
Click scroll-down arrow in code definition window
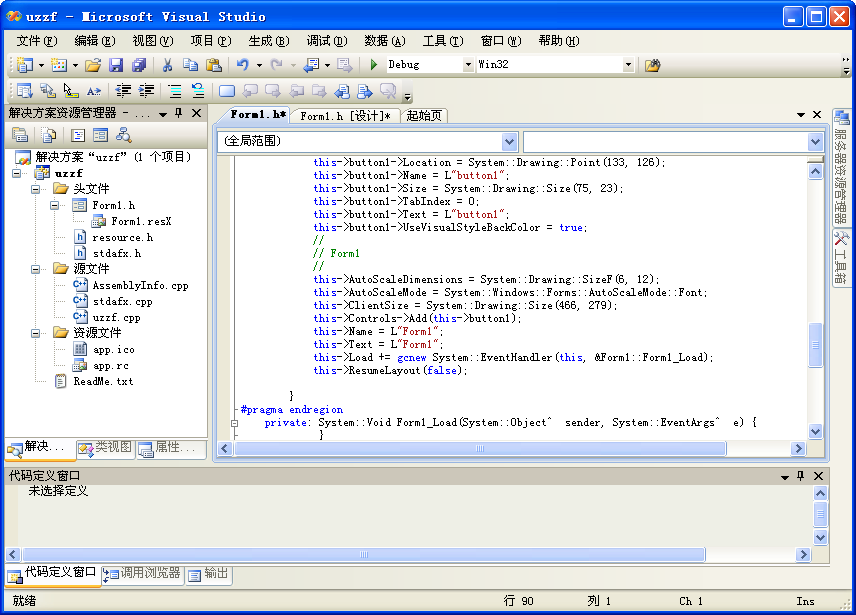click(x=820, y=538)
